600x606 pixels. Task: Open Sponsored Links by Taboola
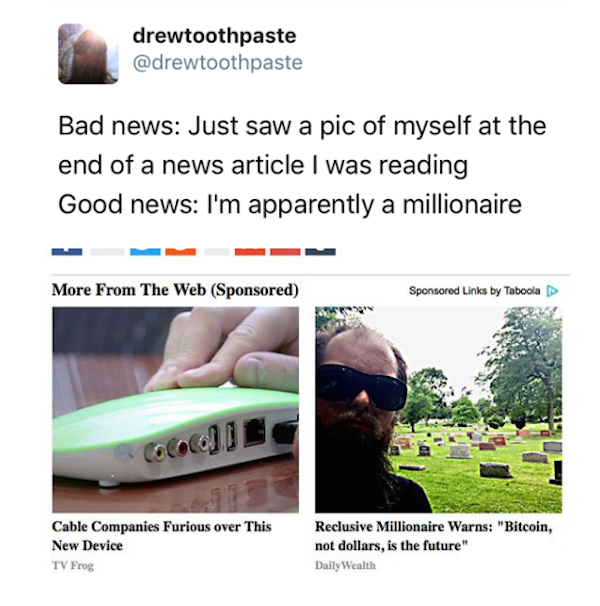[474, 291]
